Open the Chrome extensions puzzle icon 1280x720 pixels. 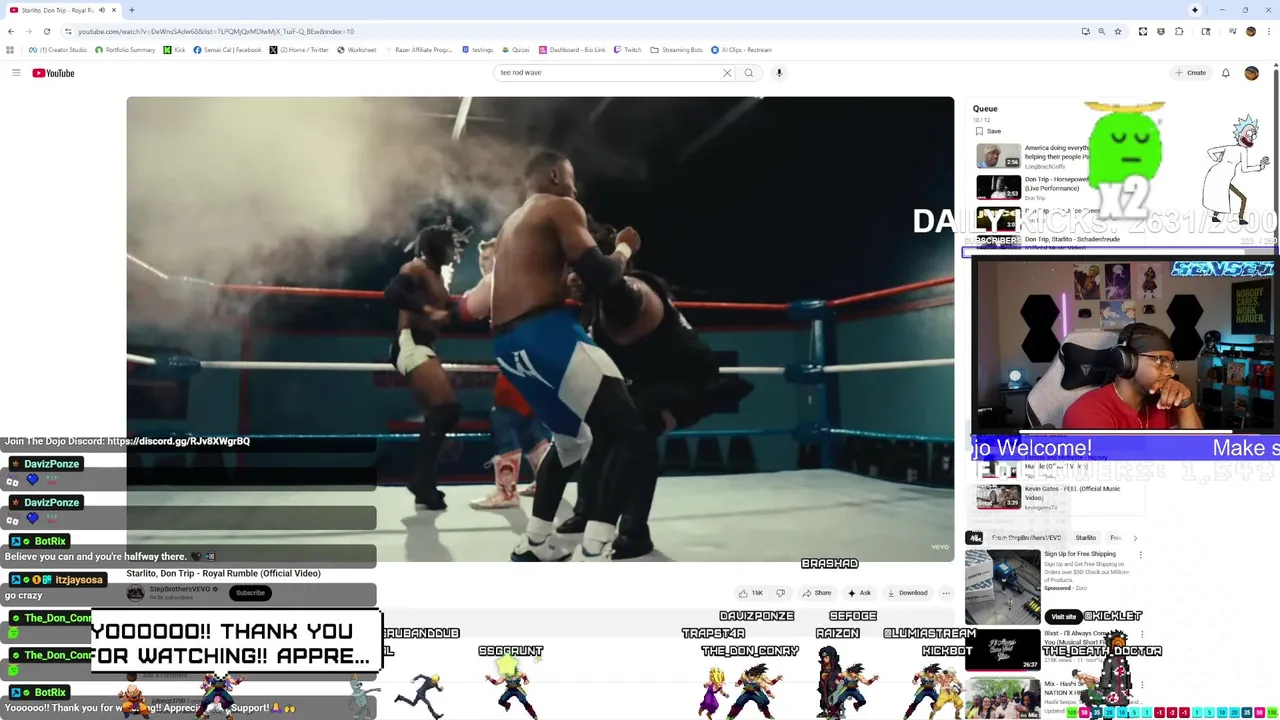tap(1179, 31)
